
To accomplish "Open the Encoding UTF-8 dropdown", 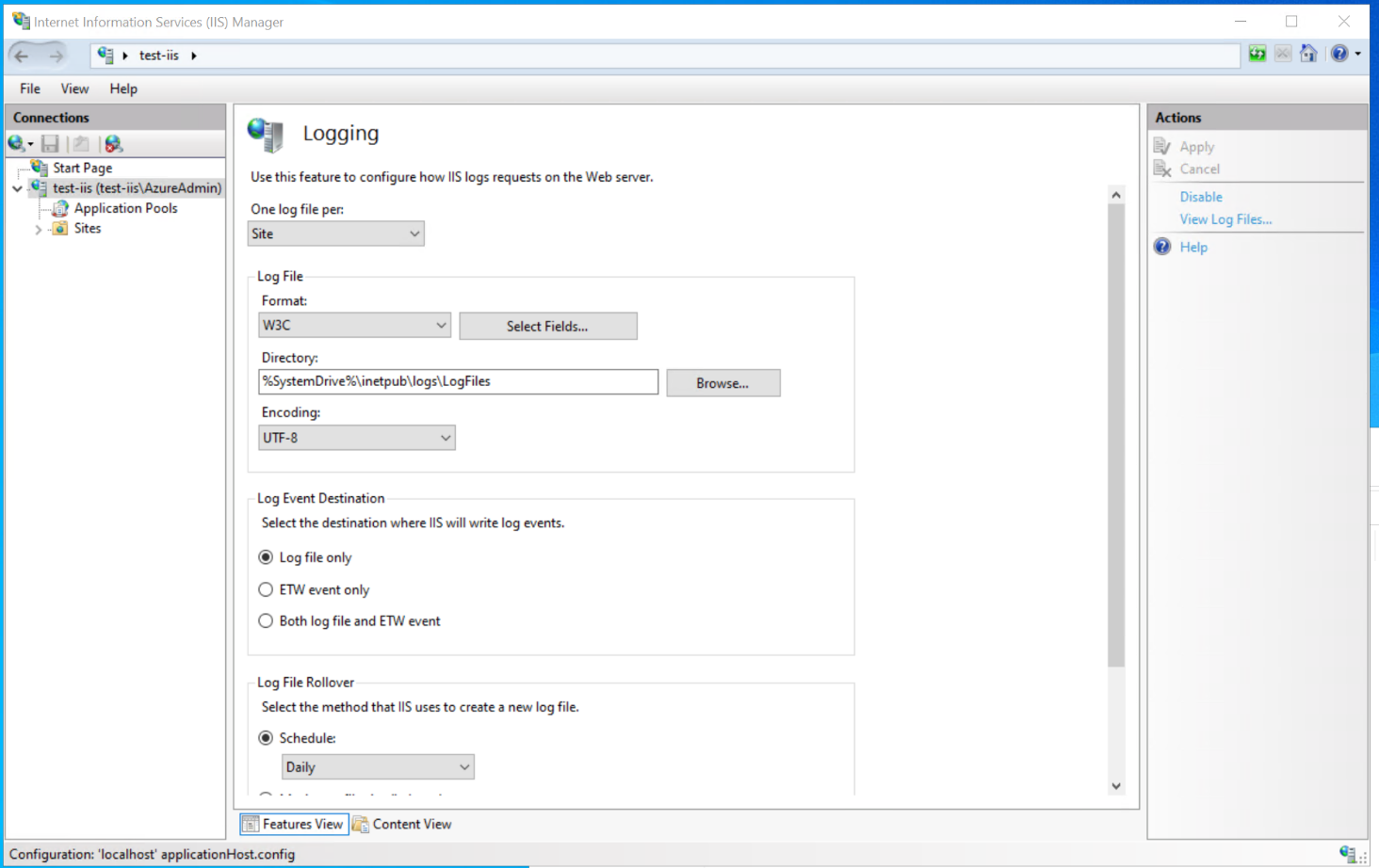I will (357, 438).
